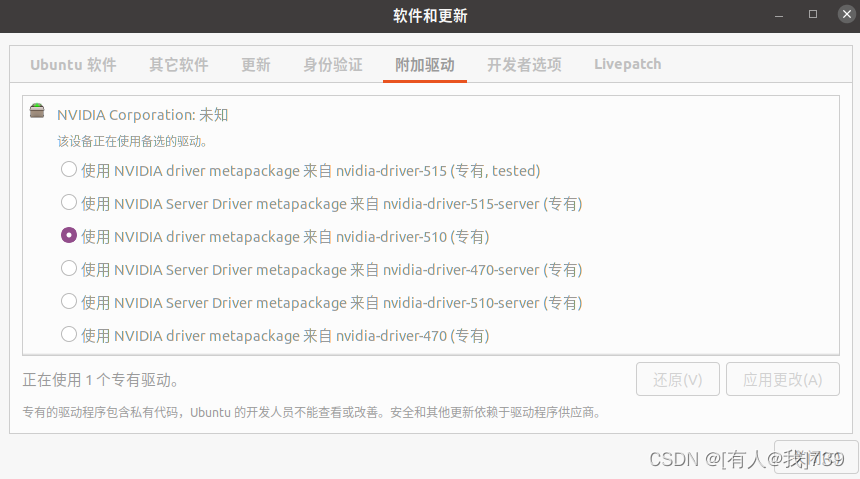This screenshot has height=479, width=860.
Task: Click text 该设备正在使用备选的驱动。
Action: [132, 142]
